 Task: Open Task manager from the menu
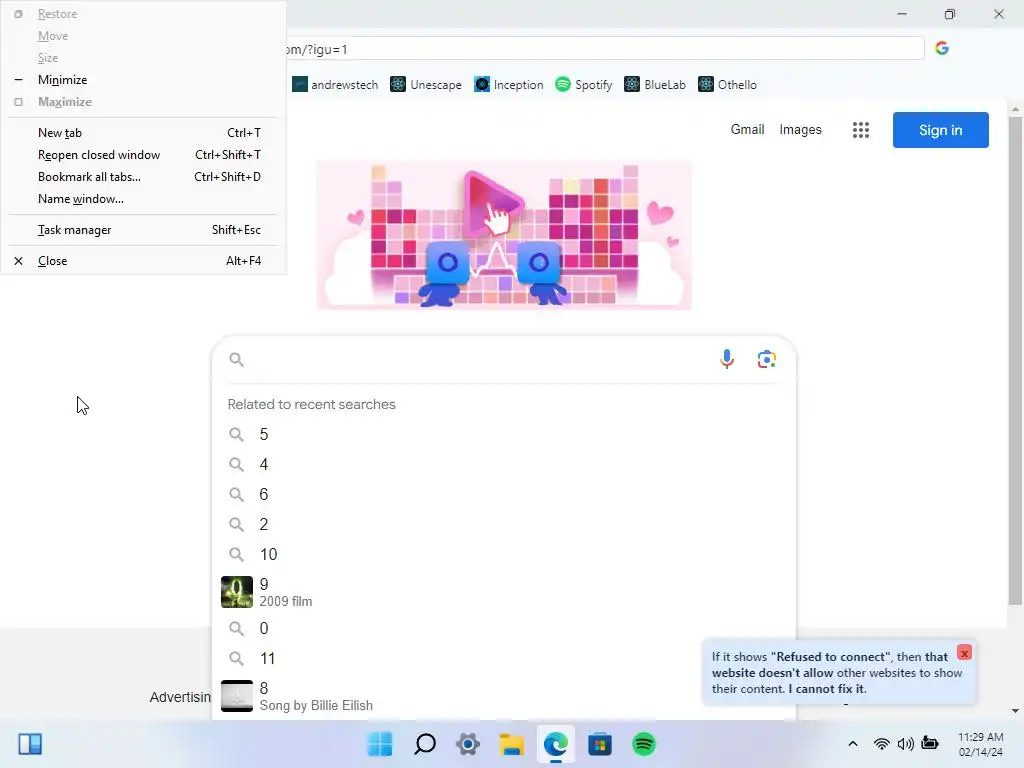tap(143, 230)
